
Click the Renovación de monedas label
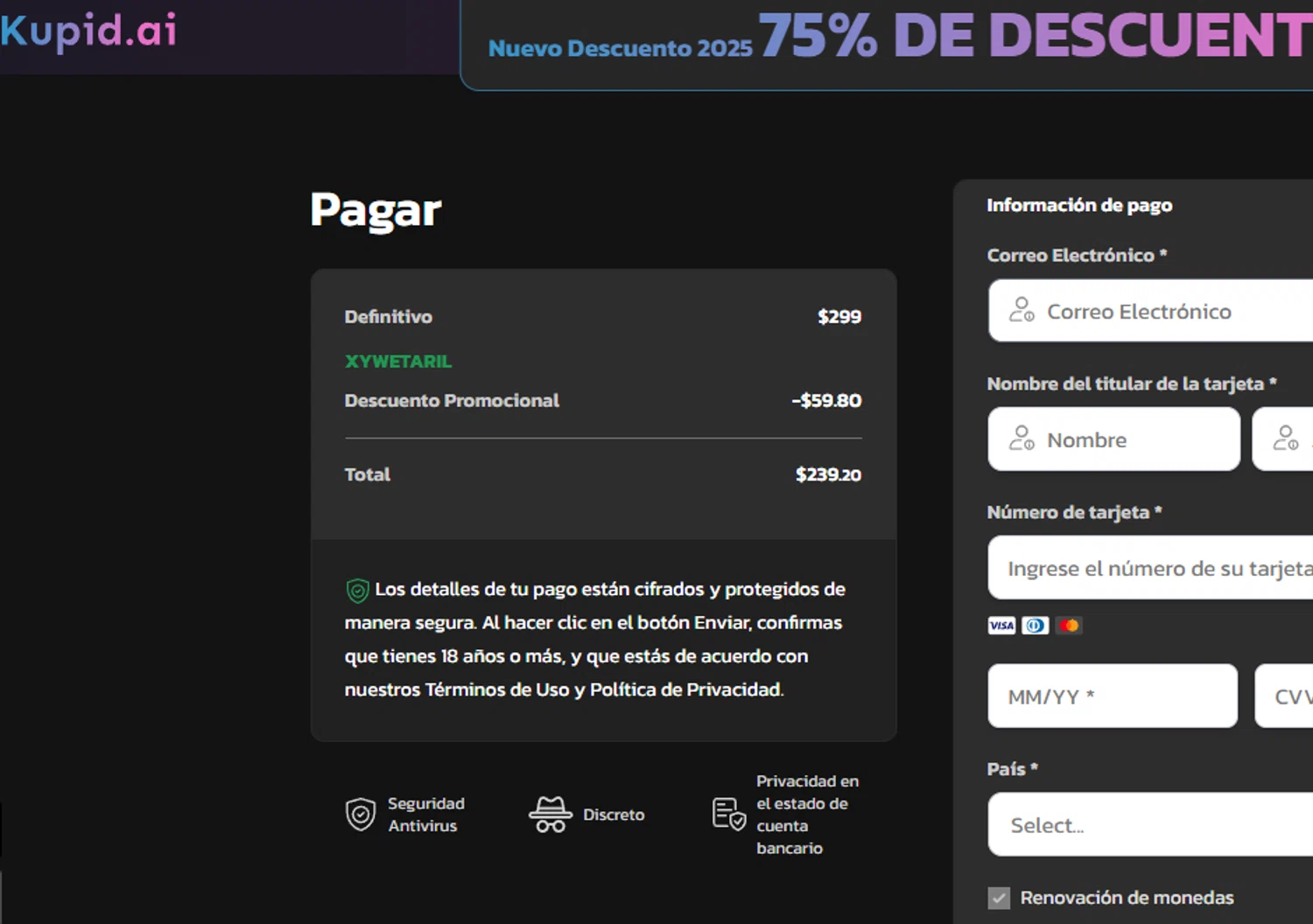point(1127,898)
